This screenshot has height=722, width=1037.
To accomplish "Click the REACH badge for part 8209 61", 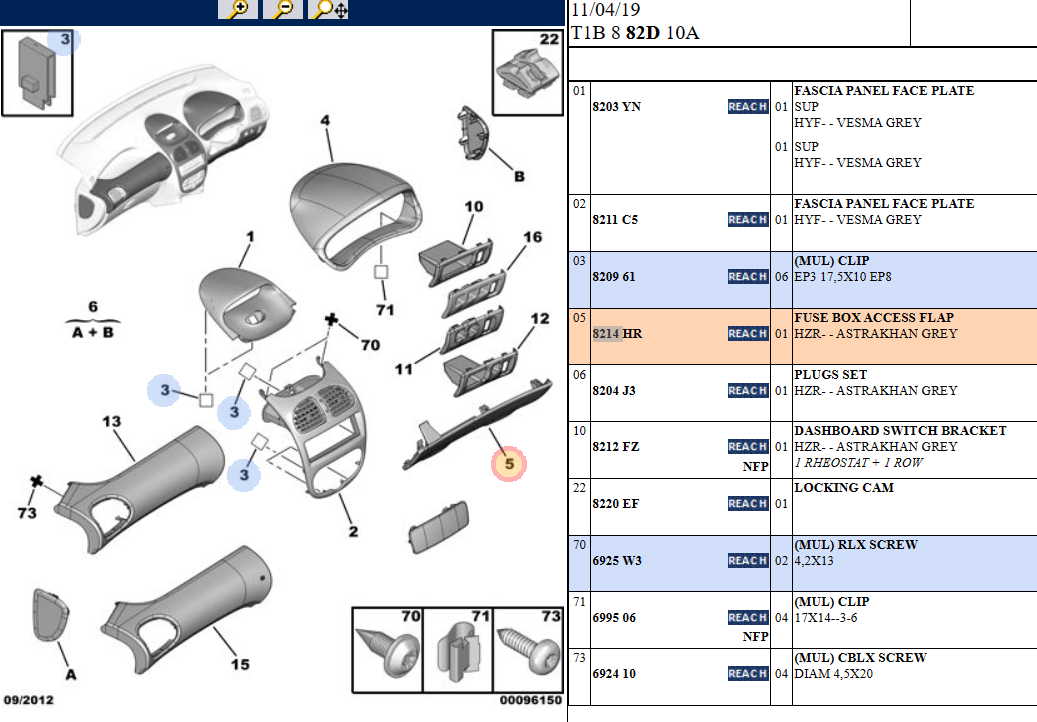I will click(x=748, y=276).
